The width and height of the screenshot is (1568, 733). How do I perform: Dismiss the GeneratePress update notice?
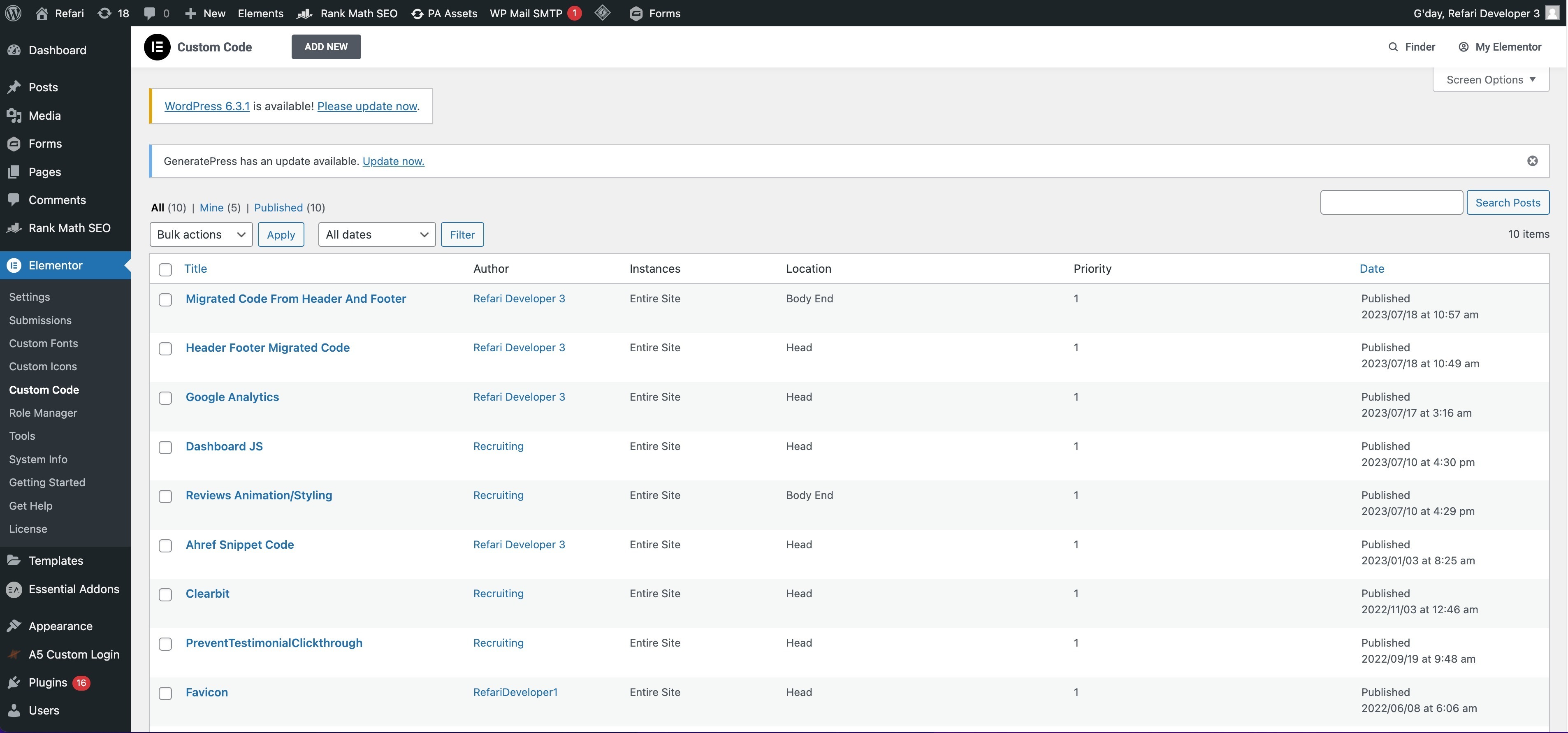click(x=1532, y=161)
